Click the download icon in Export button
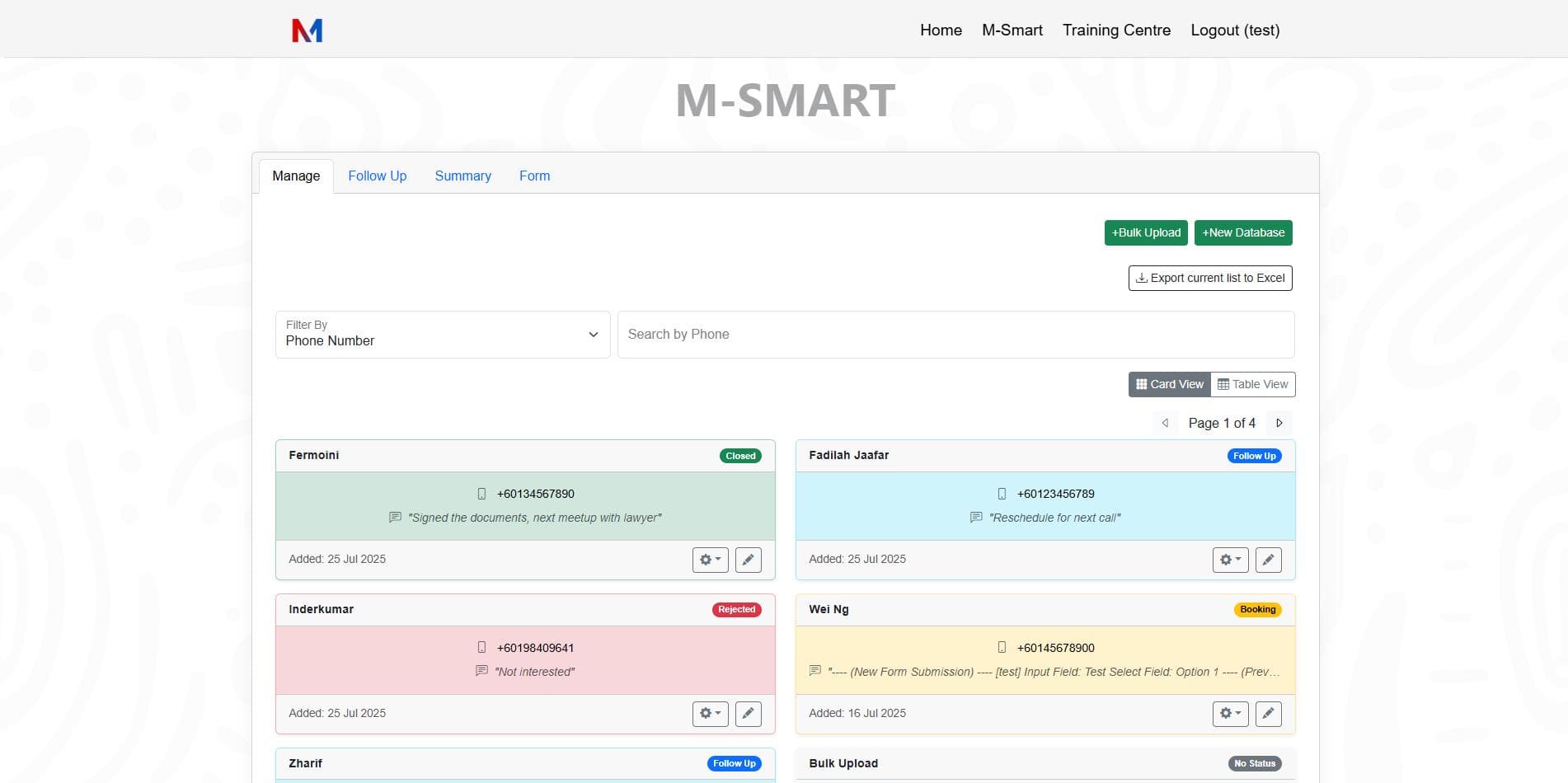 click(x=1142, y=278)
